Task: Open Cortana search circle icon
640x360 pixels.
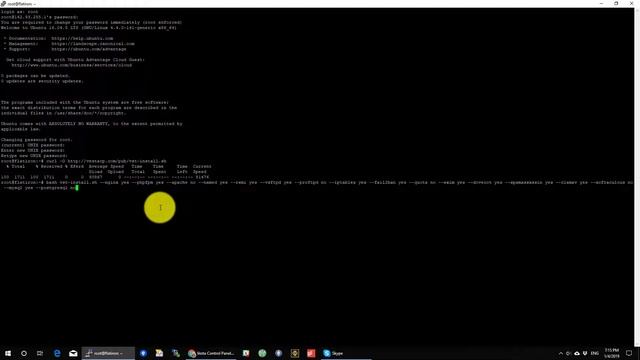Action: [x=24, y=353]
